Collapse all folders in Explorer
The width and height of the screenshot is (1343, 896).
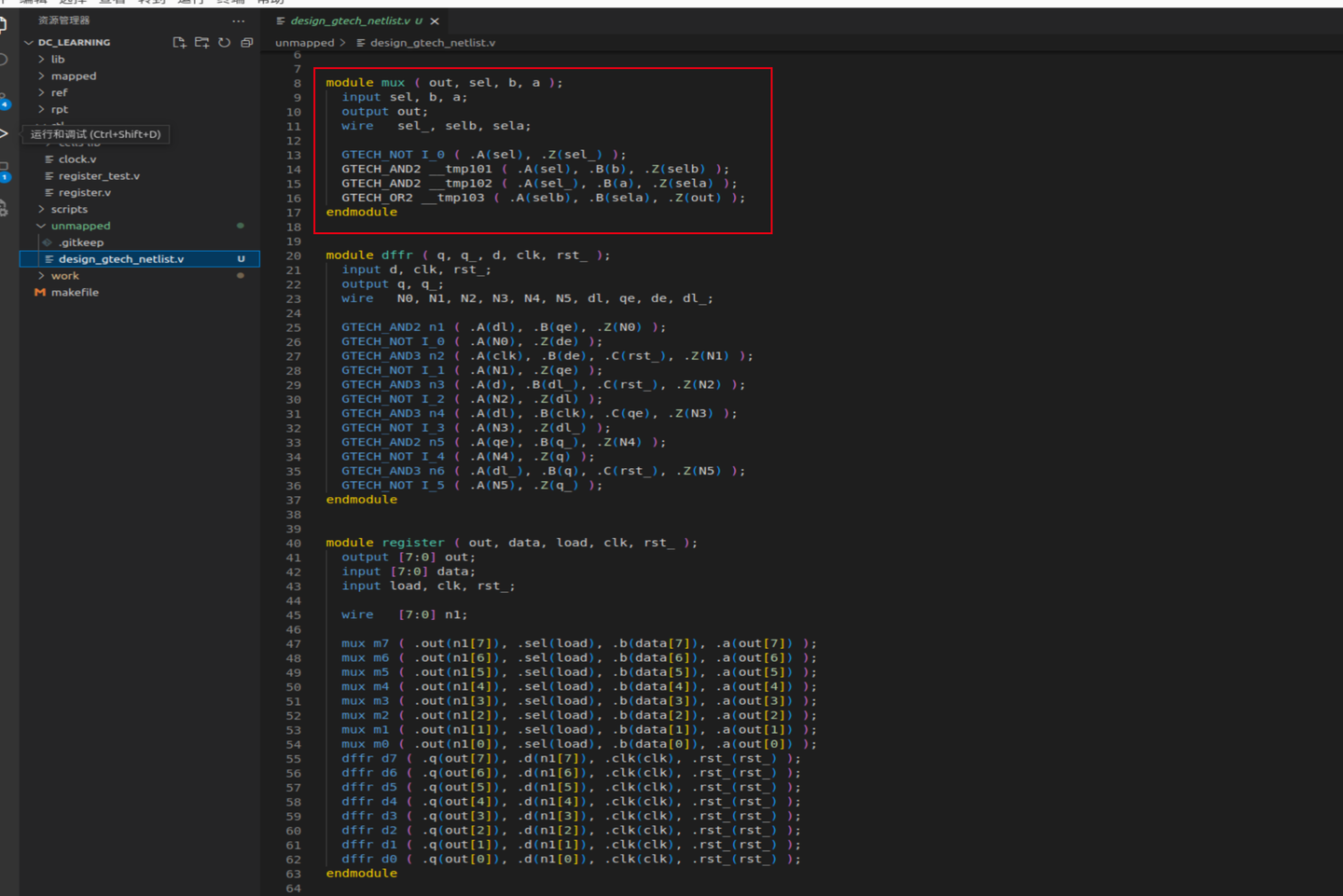coord(246,41)
